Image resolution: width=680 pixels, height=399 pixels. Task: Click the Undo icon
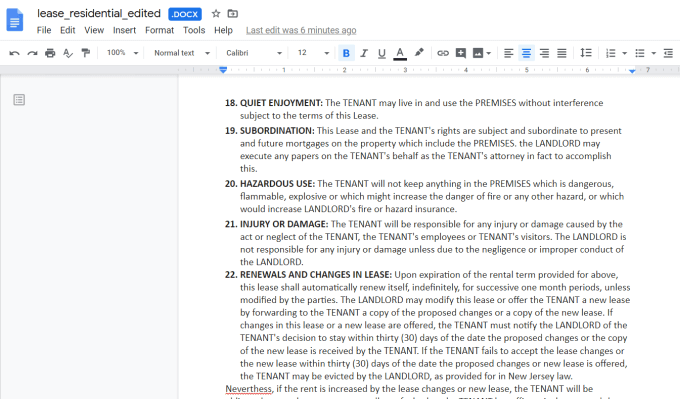14,53
